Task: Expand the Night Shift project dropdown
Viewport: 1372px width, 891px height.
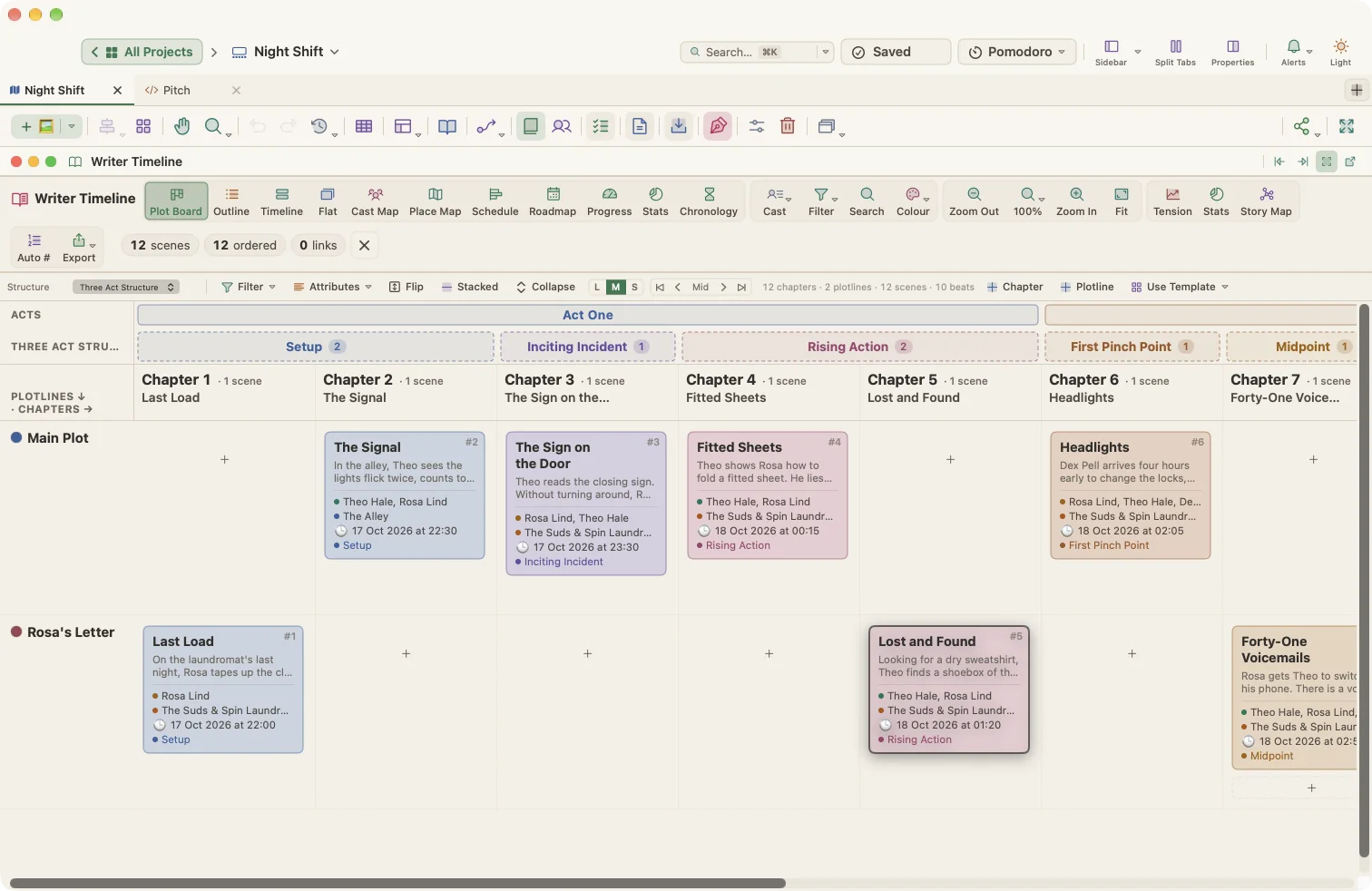Action: 286,52
